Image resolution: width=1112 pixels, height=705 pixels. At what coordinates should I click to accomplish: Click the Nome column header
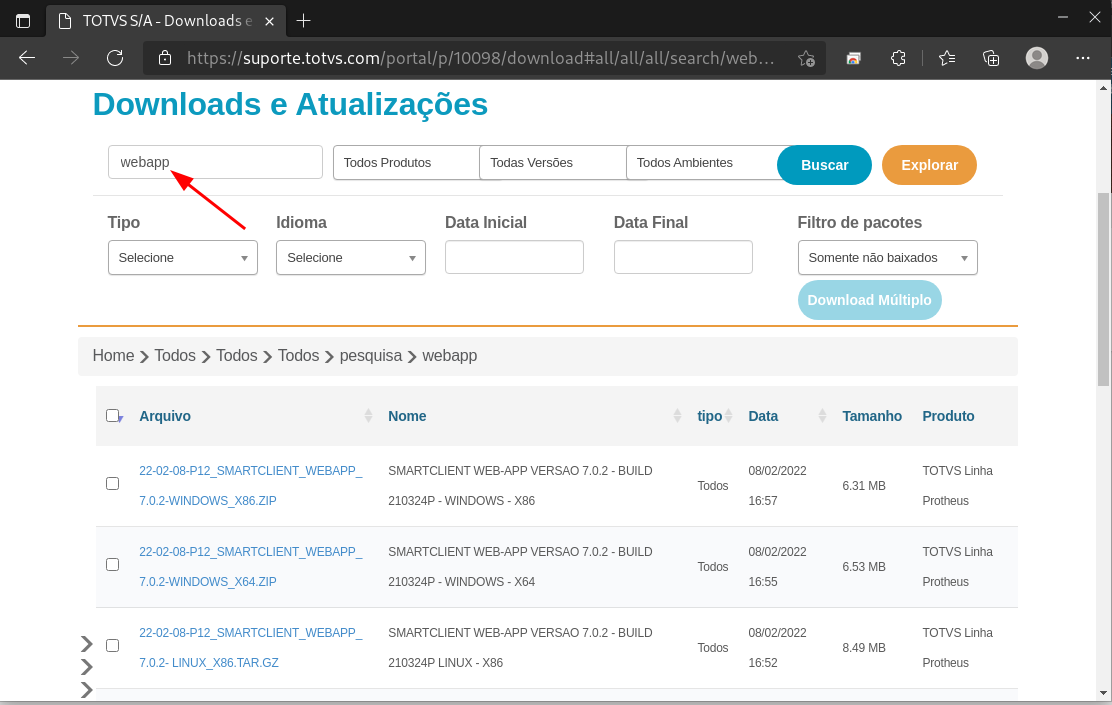pyautogui.click(x=407, y=416)
